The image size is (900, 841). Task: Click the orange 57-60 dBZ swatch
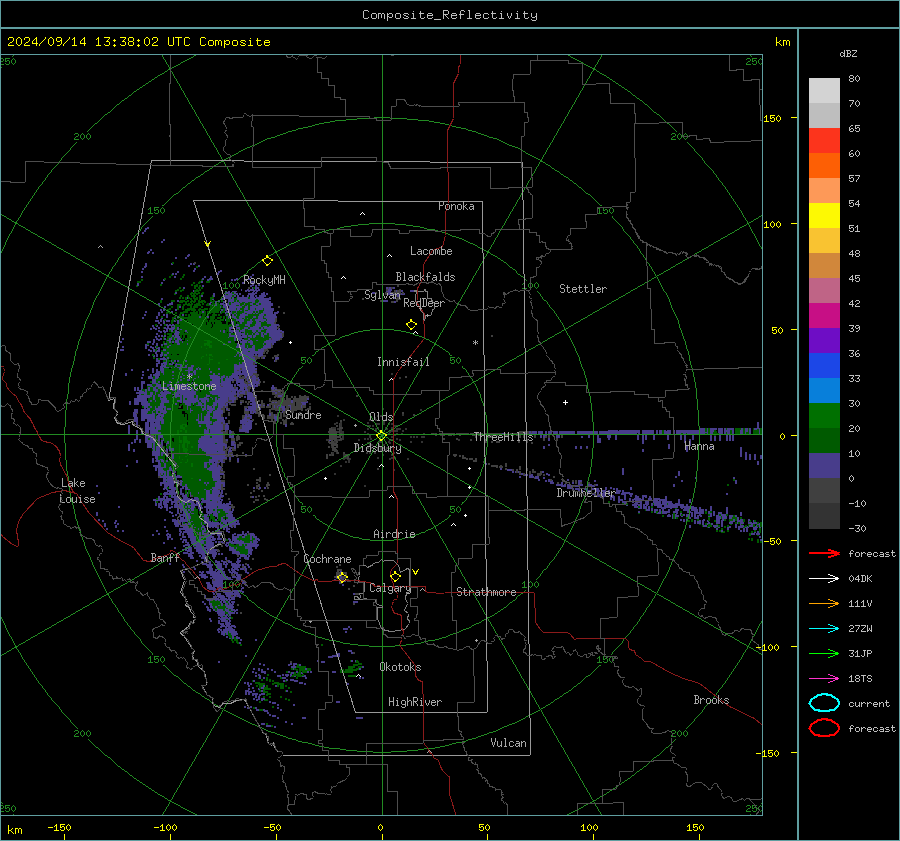click(824, 166)
